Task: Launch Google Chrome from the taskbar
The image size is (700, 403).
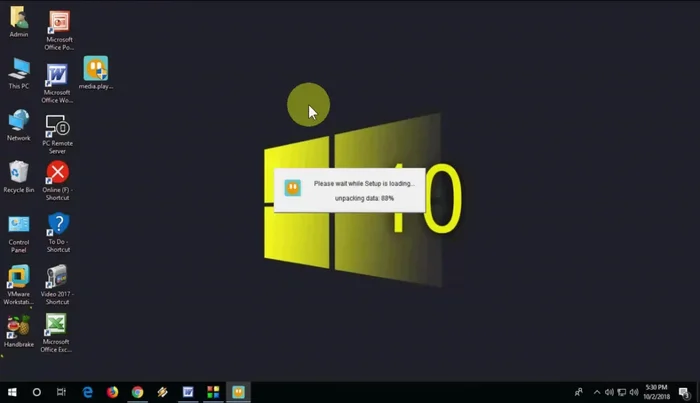Action: (138, 392)
